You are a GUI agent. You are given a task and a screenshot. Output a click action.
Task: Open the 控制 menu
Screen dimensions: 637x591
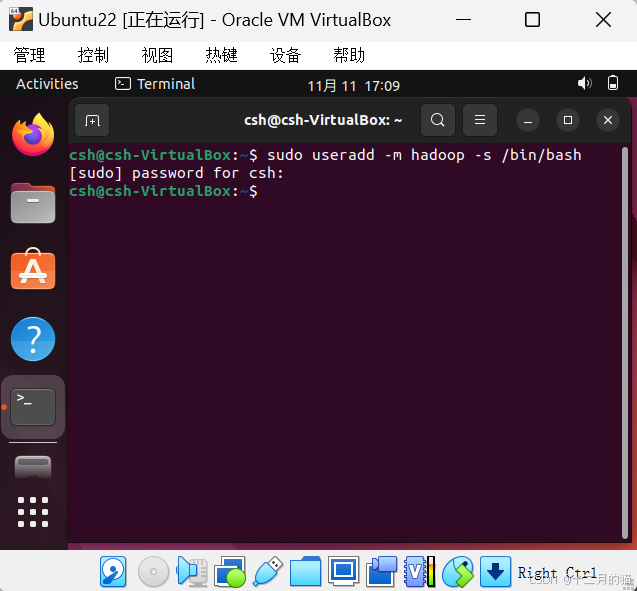[93, 55]
